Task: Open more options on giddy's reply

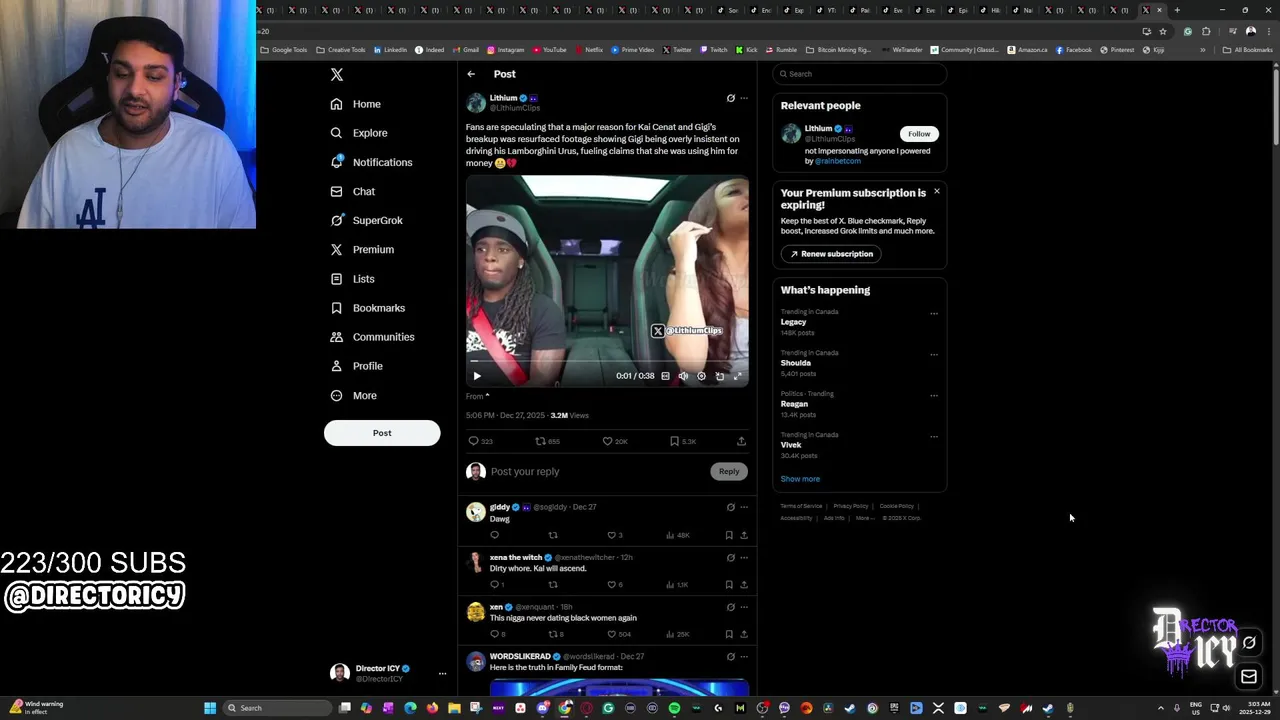Action: point(743,507)
